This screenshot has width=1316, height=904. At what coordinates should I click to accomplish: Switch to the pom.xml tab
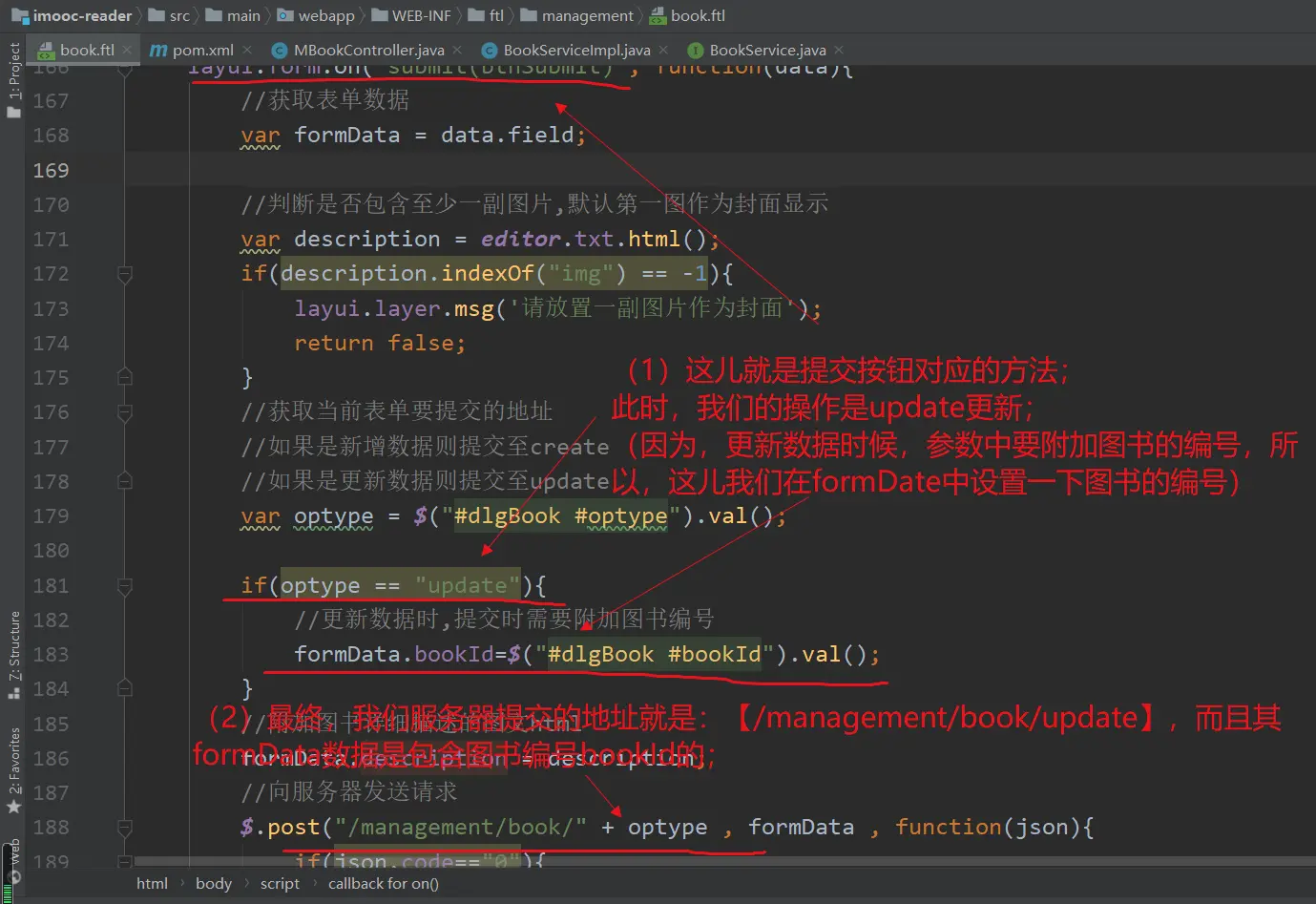click(x=201, y=50)
